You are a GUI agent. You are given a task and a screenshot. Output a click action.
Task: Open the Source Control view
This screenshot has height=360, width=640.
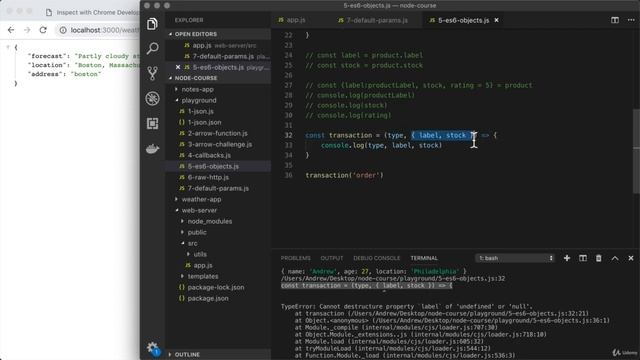click(152, 73)
